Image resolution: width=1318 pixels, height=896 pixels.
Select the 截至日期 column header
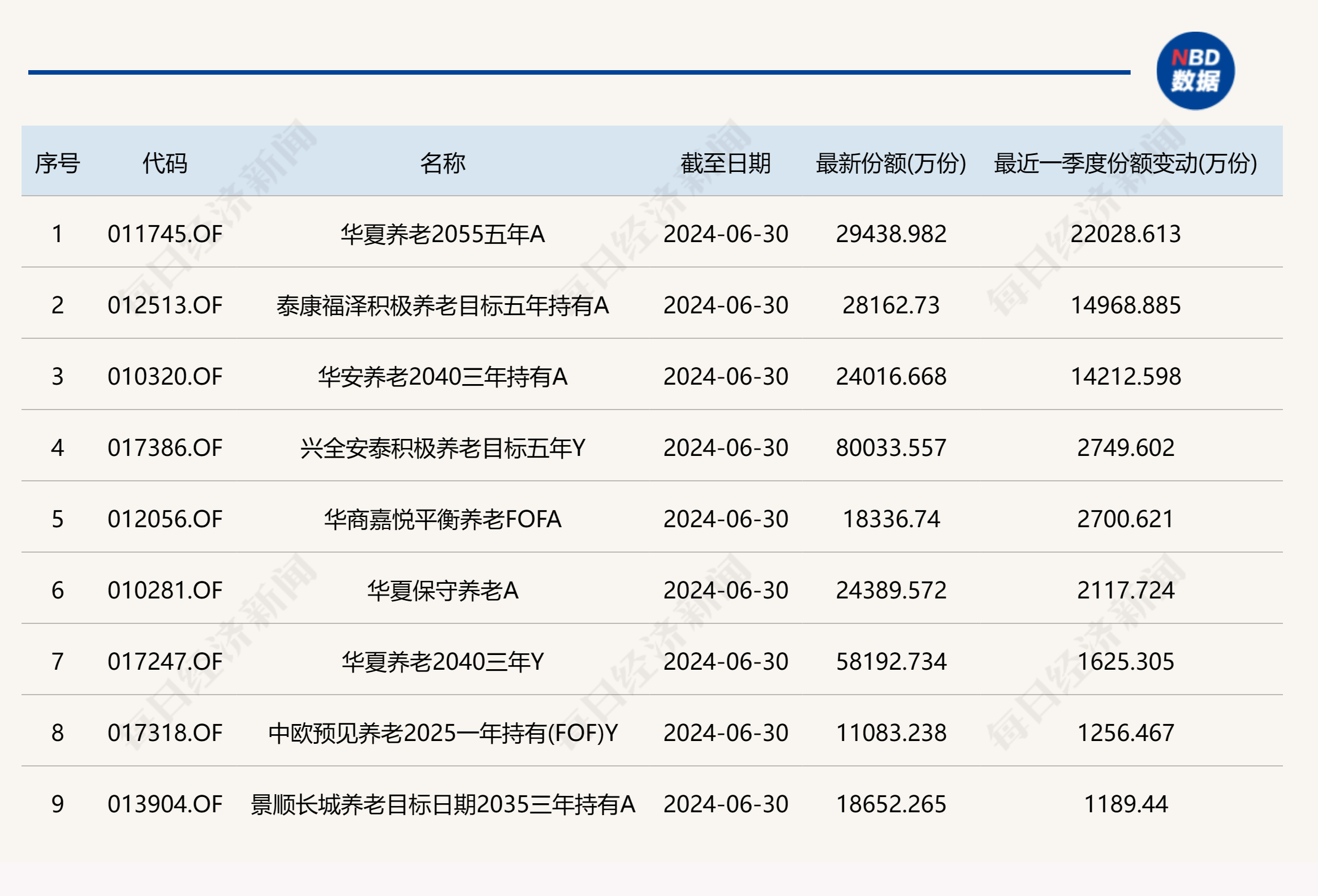pyautogui.click(x=725, y=163)
